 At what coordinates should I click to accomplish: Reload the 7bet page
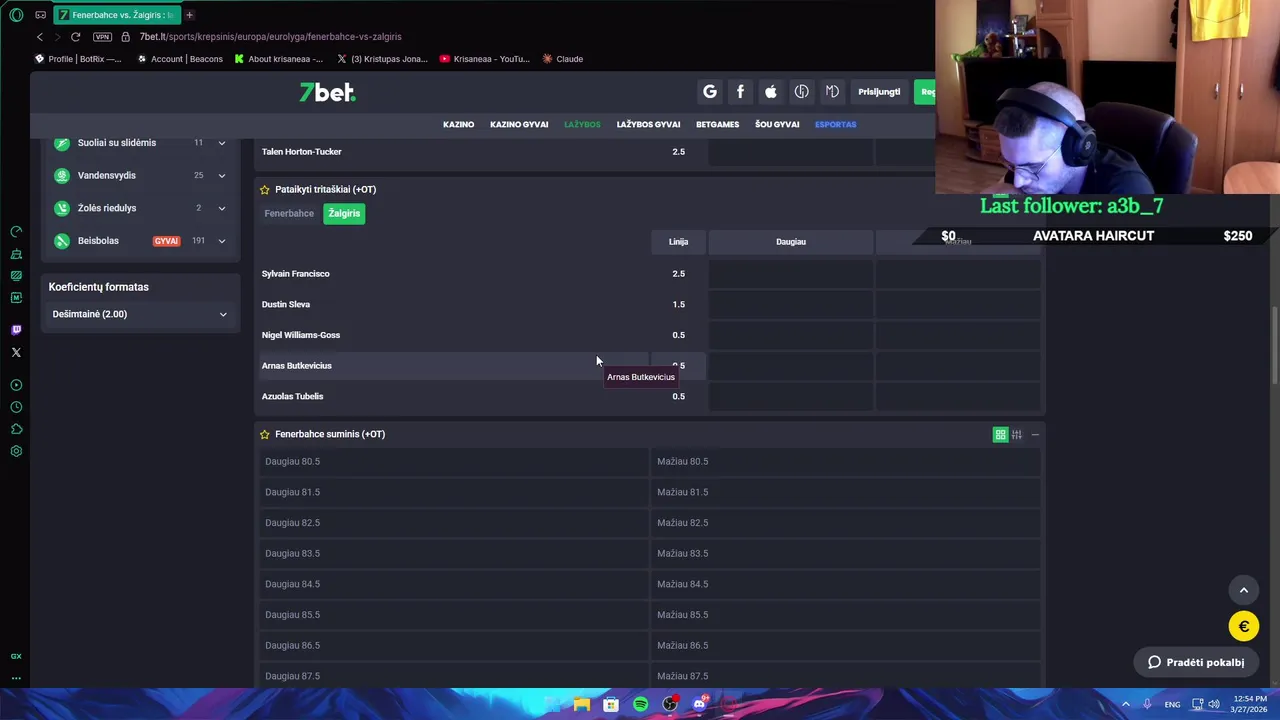(x=75, y=37)
